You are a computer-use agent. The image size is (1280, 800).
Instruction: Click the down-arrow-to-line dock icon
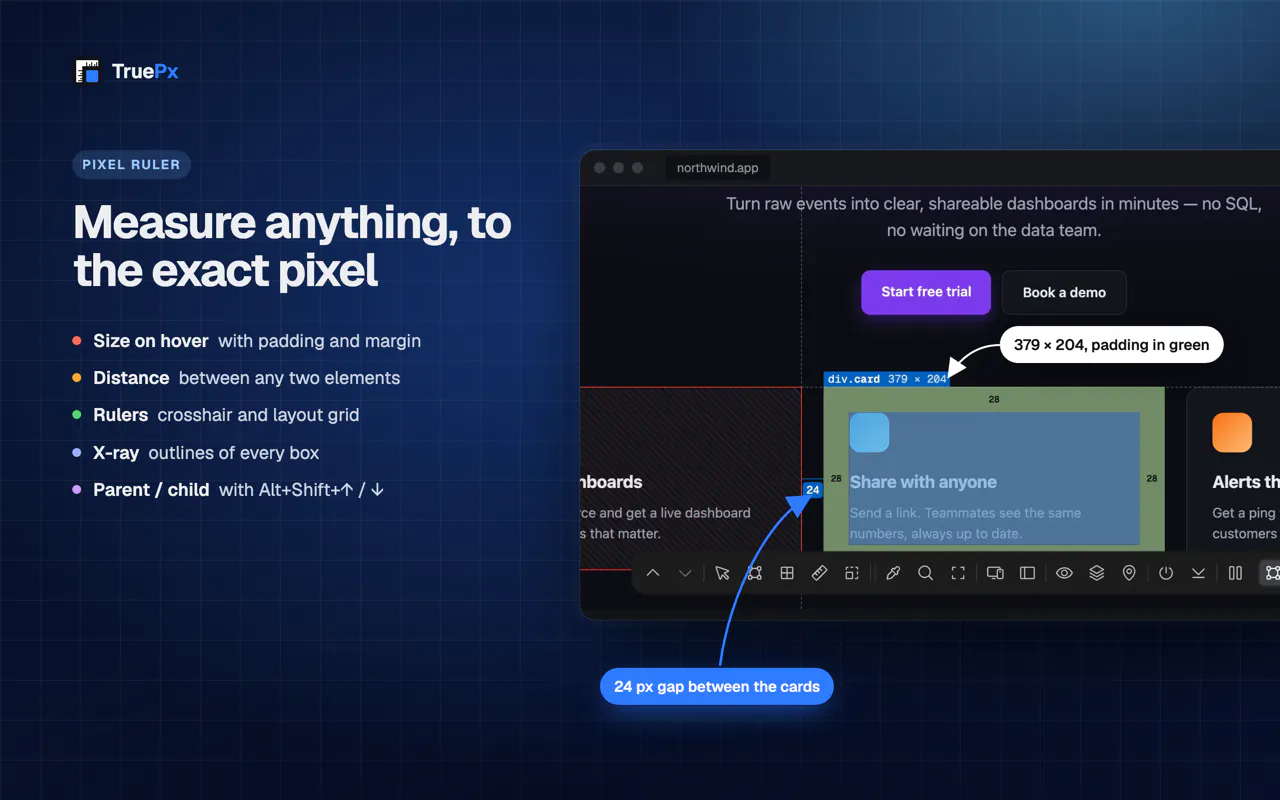(1198, 573)
